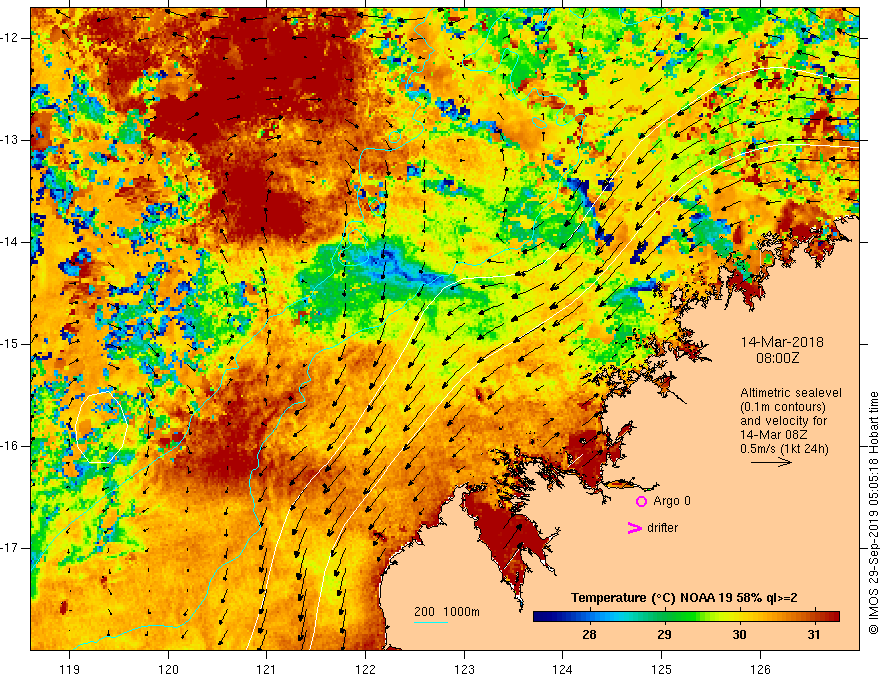Image resolution: width=880 pixels, height=680 pixels.
Task: Click the temperature color bar legend
Action: [x=686, y=617]
